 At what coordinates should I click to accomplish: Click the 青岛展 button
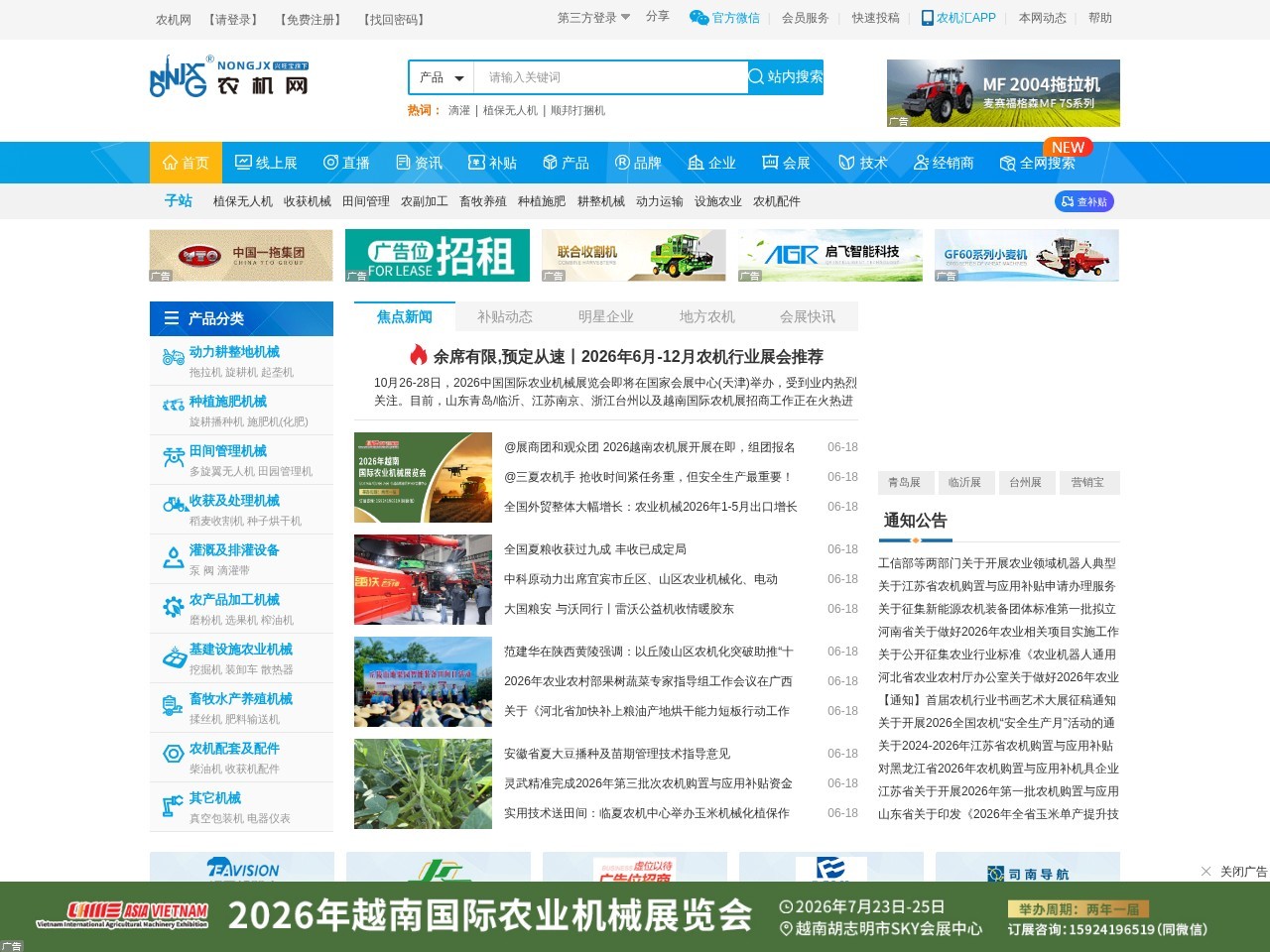tap(904, 483)
